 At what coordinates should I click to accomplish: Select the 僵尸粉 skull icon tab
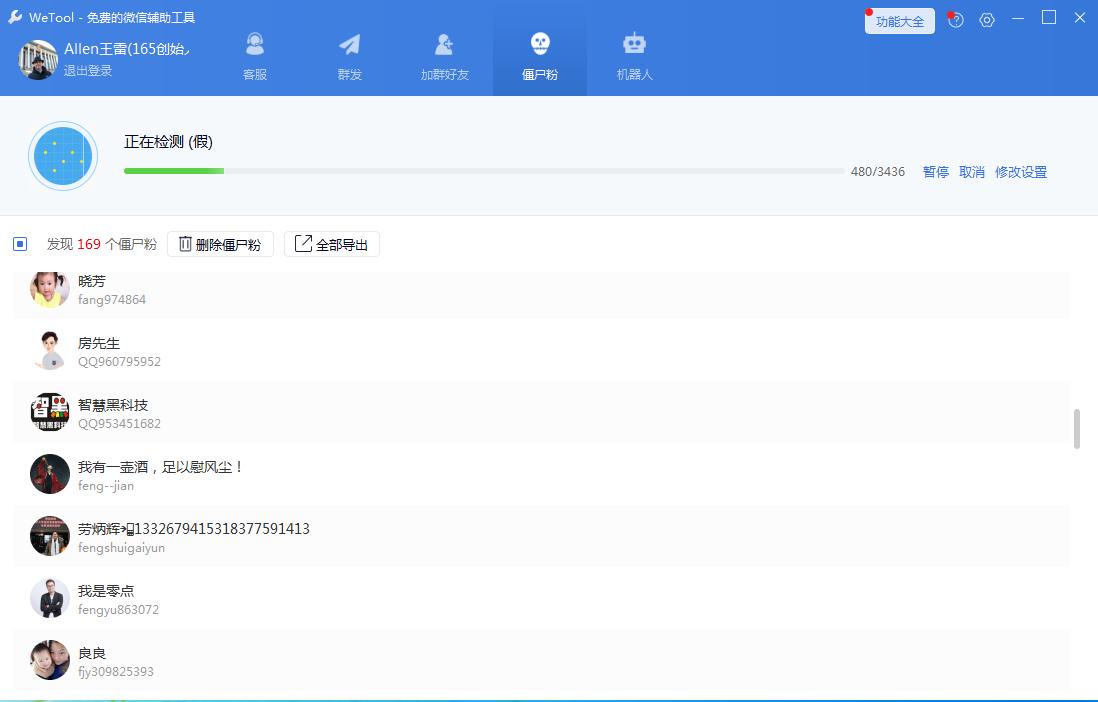pos(539,56)
